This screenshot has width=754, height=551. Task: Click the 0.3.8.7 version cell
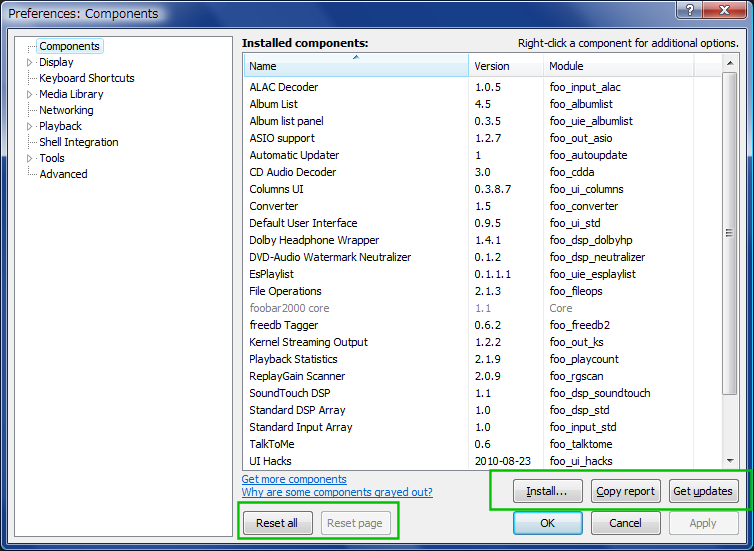(492, 189)
